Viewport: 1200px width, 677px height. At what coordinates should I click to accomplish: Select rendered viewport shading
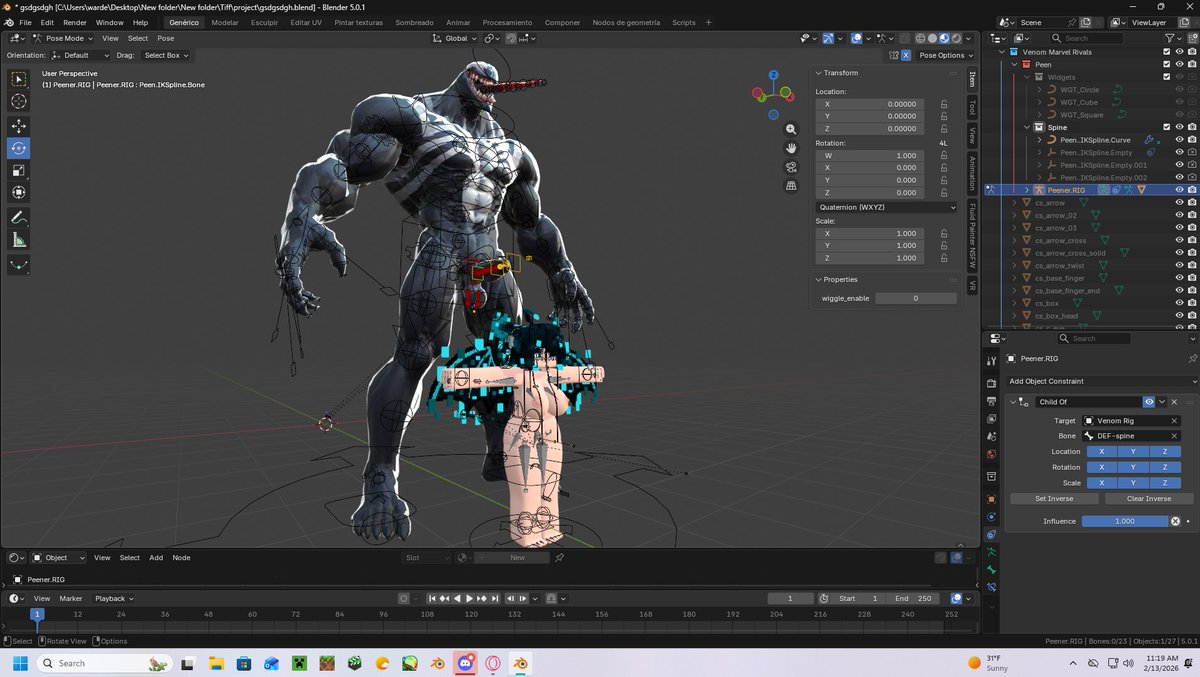[956, 38]
